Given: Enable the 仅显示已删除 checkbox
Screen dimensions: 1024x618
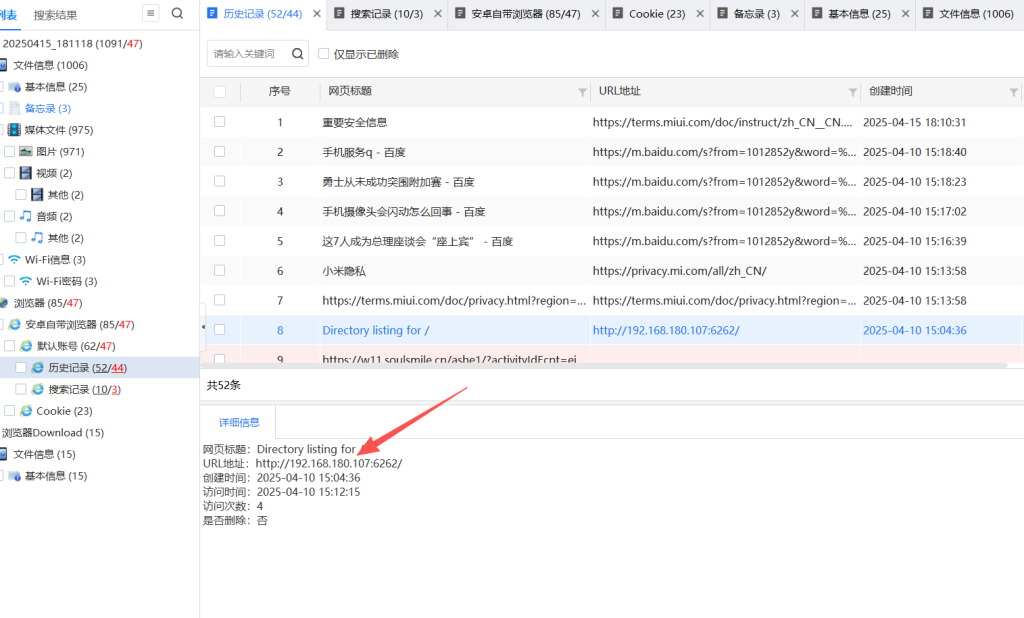Looking at the screenshot, I should (323, 54).
